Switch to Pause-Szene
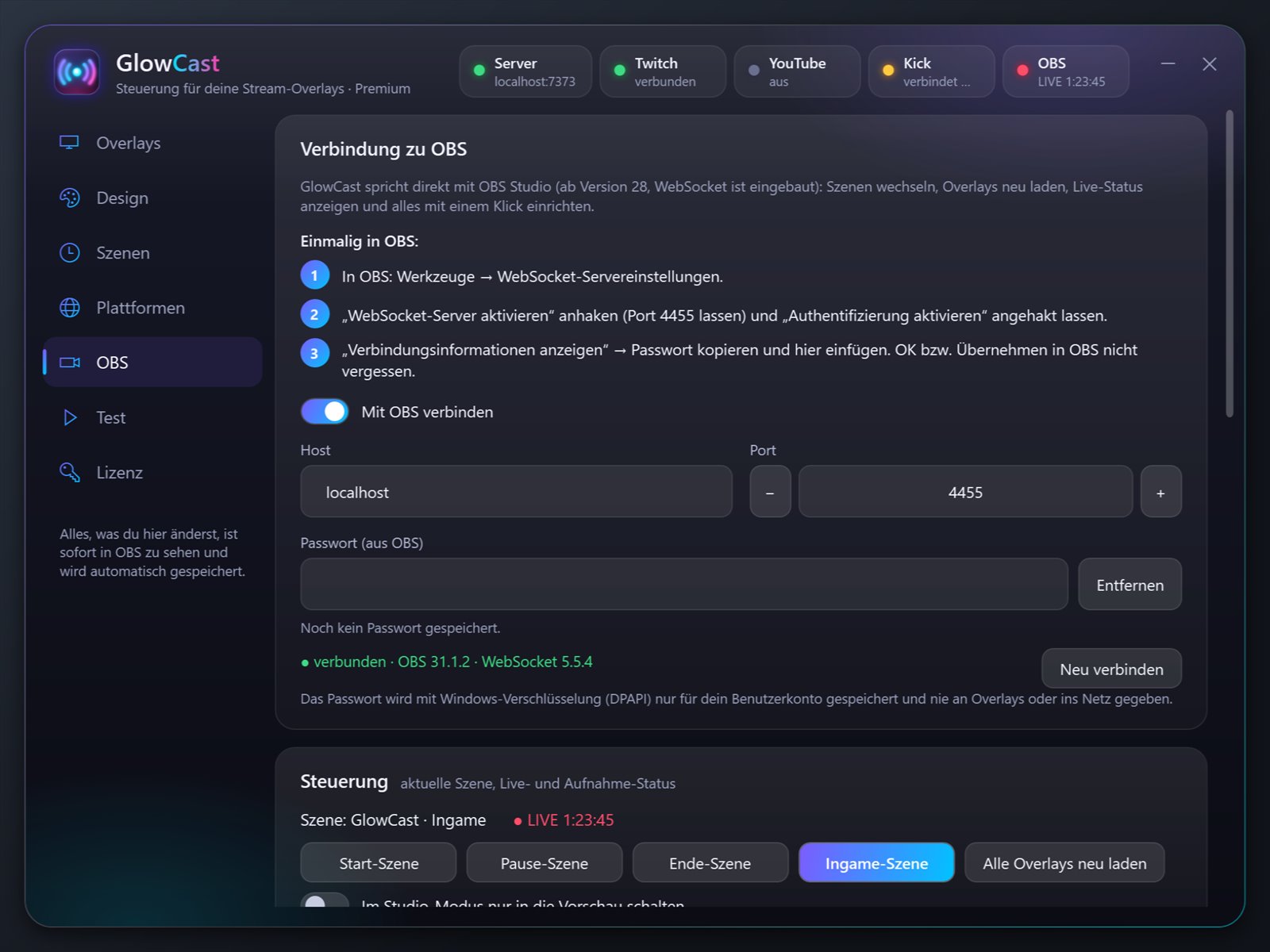The image size is (1270, 952). coord(545,863)
